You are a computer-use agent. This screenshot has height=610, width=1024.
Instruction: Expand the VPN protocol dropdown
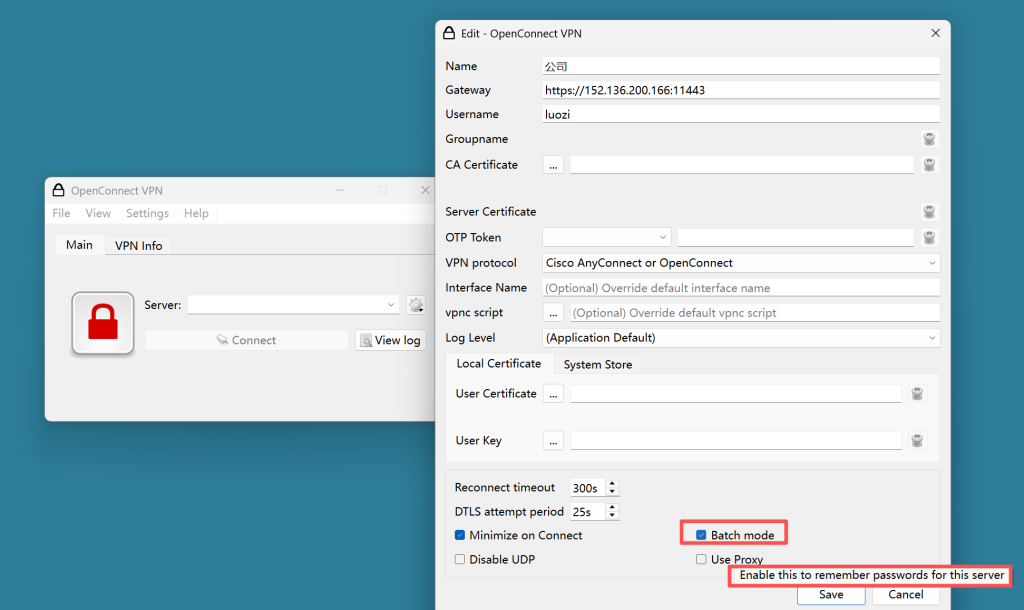(740, 263)
